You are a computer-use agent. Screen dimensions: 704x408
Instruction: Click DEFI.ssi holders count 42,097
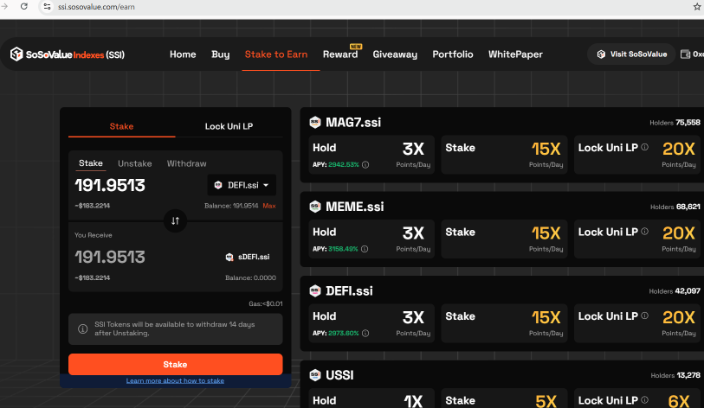tap(687, 291)
